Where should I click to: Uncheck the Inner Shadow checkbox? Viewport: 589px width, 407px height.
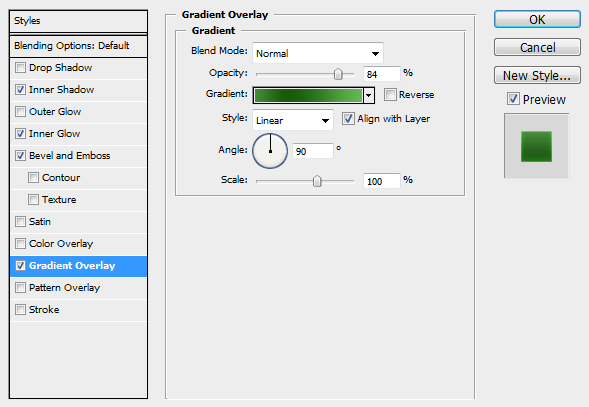point(20,90)
